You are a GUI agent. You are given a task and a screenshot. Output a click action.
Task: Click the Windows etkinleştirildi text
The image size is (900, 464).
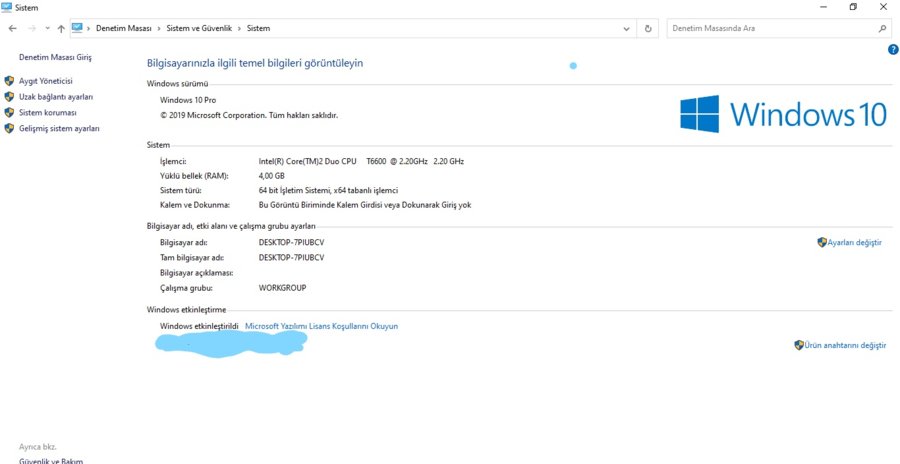pos(199,326)
